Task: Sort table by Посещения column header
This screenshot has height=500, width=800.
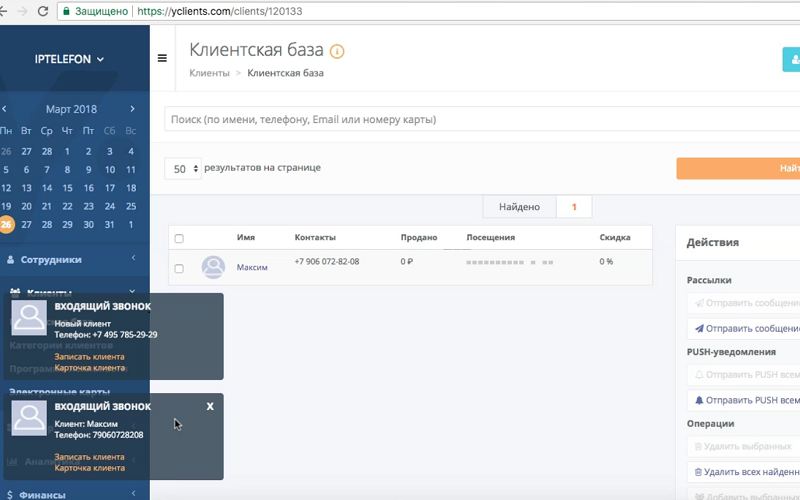Action: click(490, 237)
